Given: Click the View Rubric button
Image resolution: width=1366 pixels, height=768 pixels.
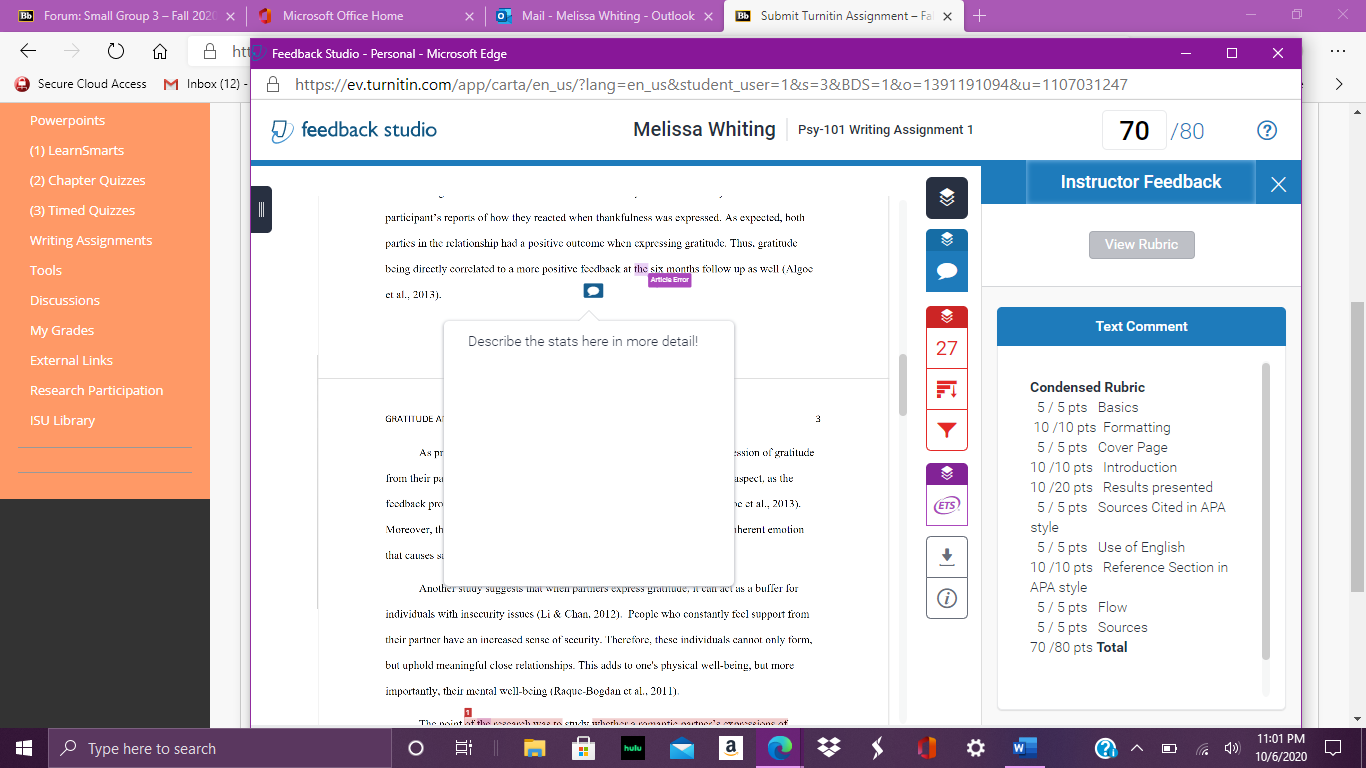Looking at the screenshot, I should pos(1141,244).
